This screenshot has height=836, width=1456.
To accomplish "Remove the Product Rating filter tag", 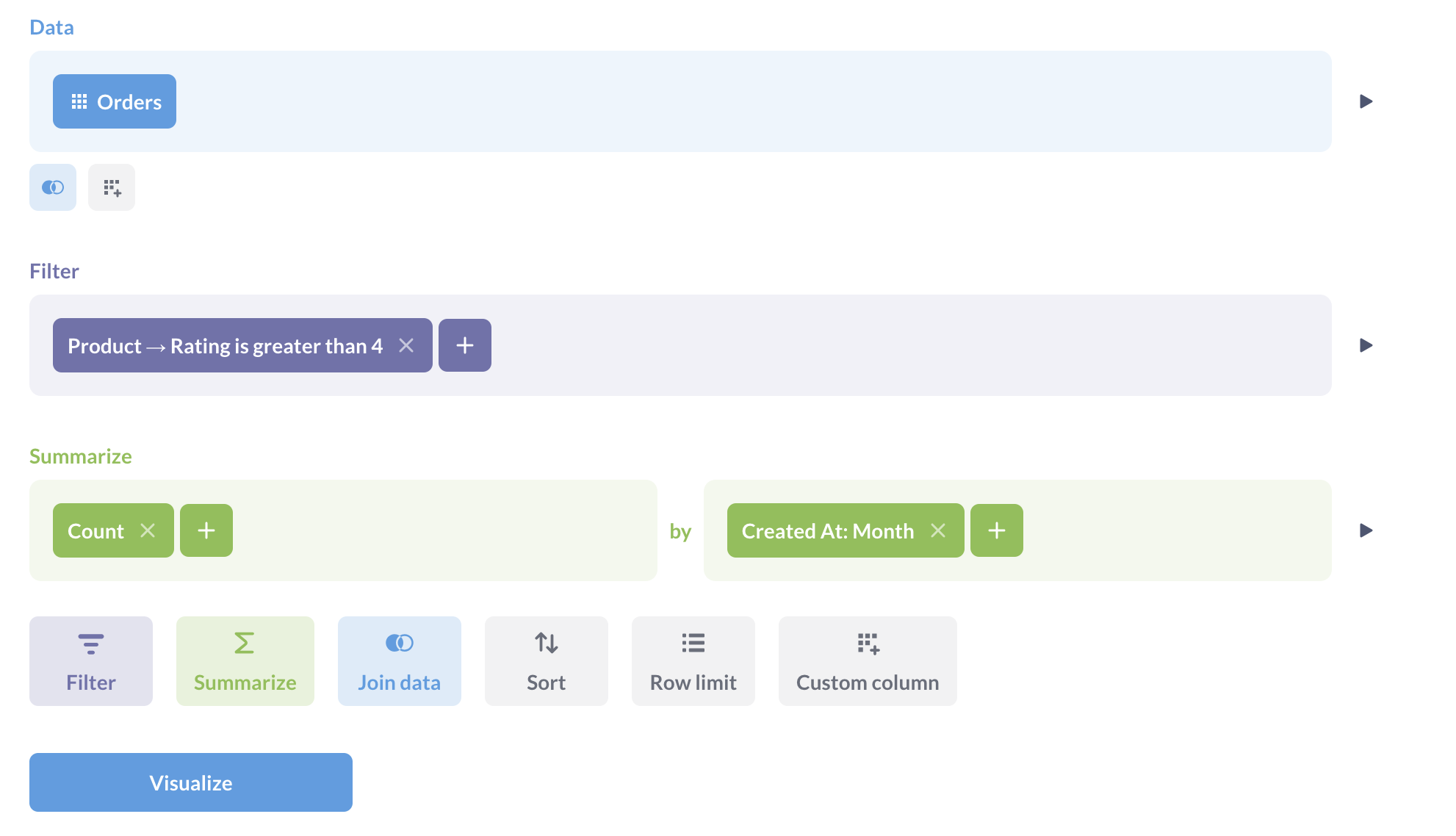I will 406,345.
